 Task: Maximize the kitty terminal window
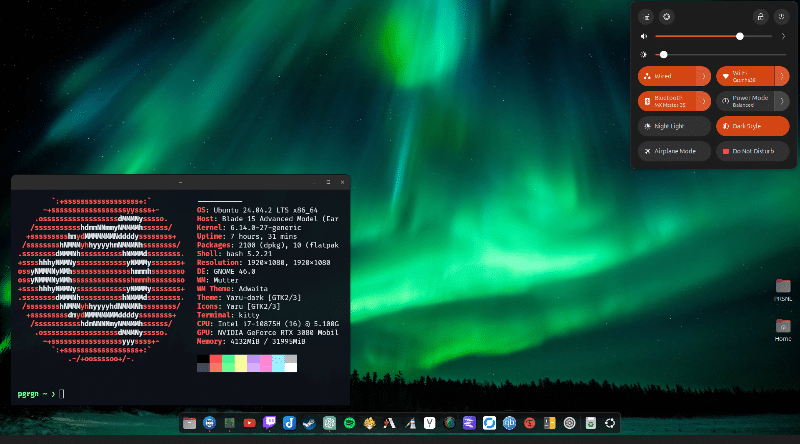point(328,182)
